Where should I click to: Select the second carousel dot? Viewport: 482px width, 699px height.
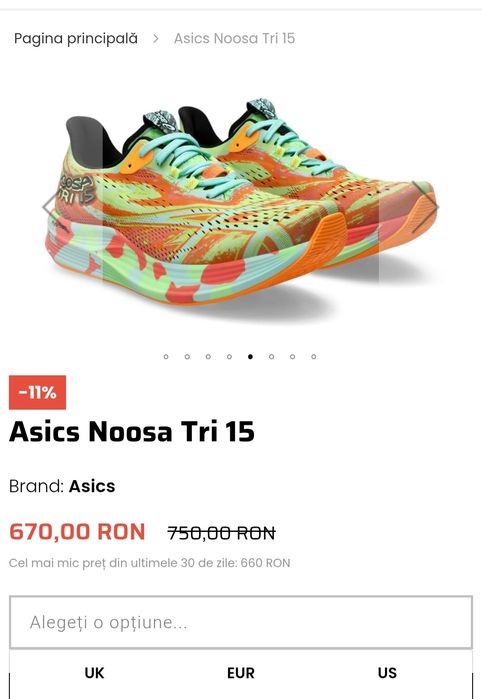click(187, 357)
